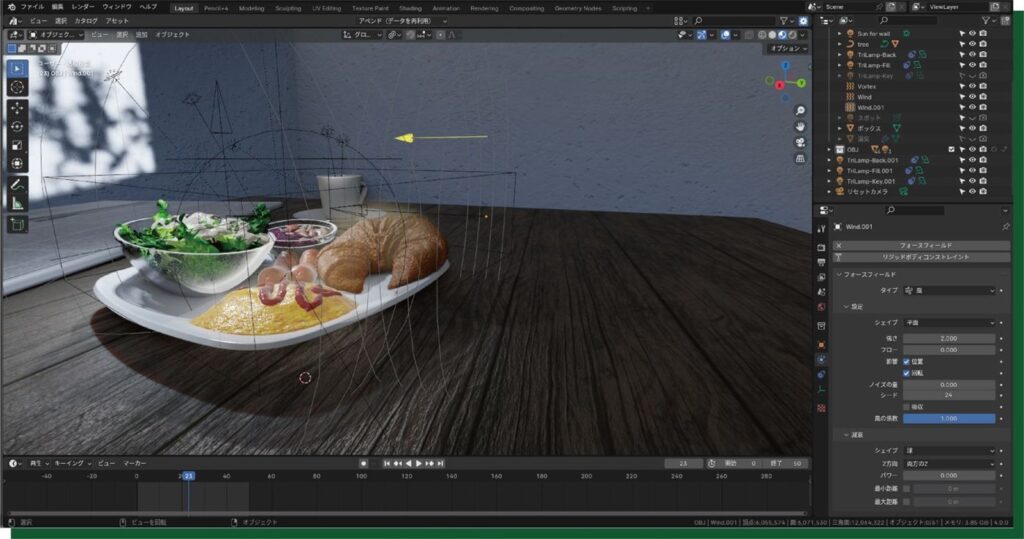Adjust the 風の係数 slider
The width and height of the screenshot is (1024, 539).
pos(949,418)
